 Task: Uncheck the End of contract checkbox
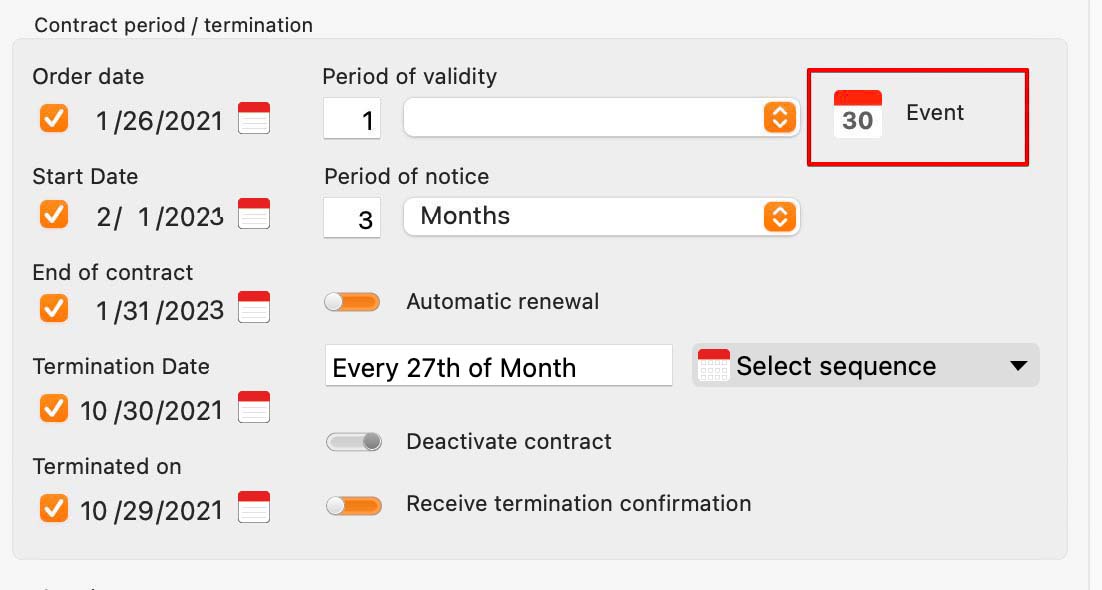(54, 308)
